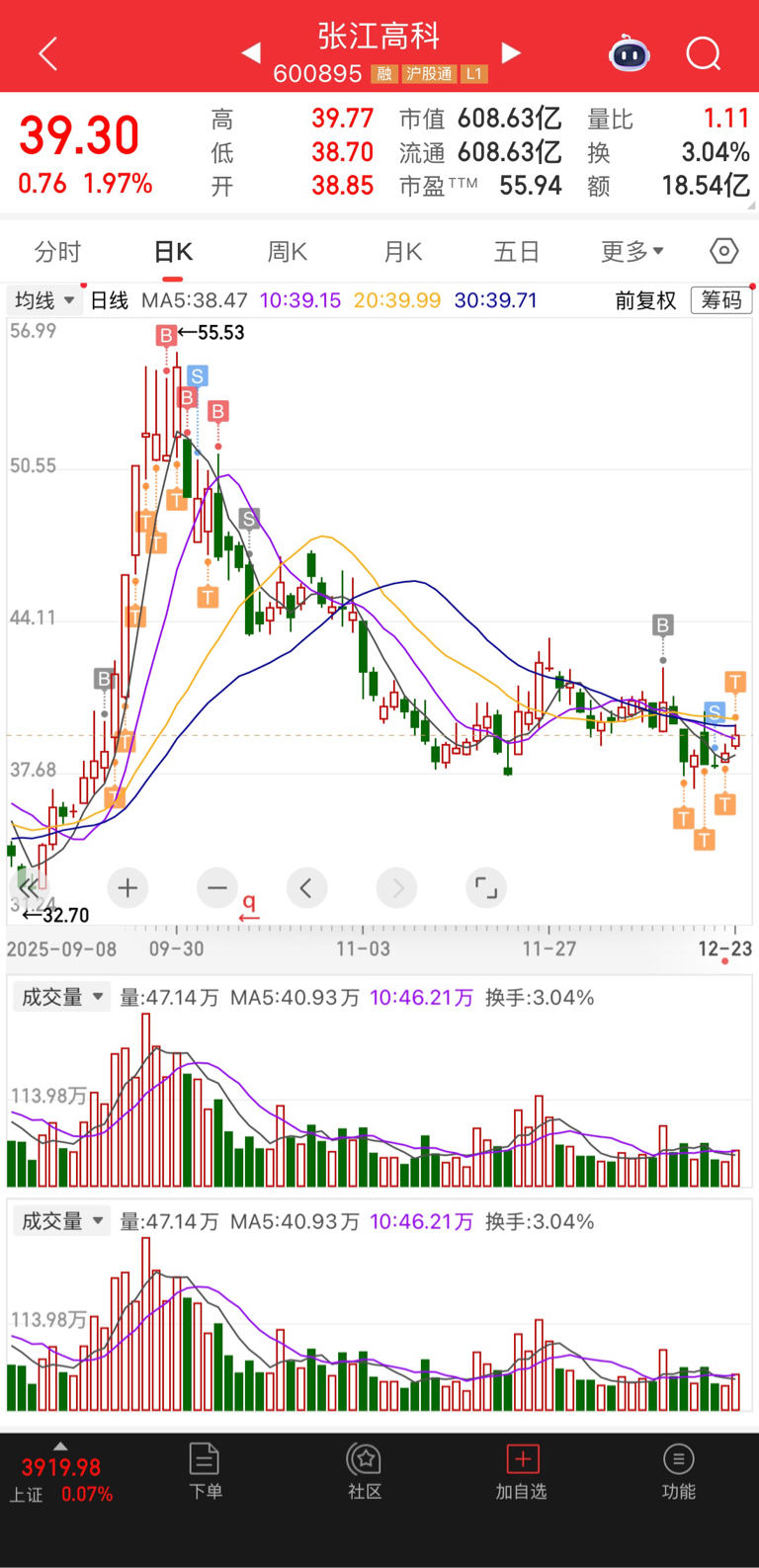Tap 10:39.15 moving average value
This screenshot has height=1568, width=759.
(300, 300)
